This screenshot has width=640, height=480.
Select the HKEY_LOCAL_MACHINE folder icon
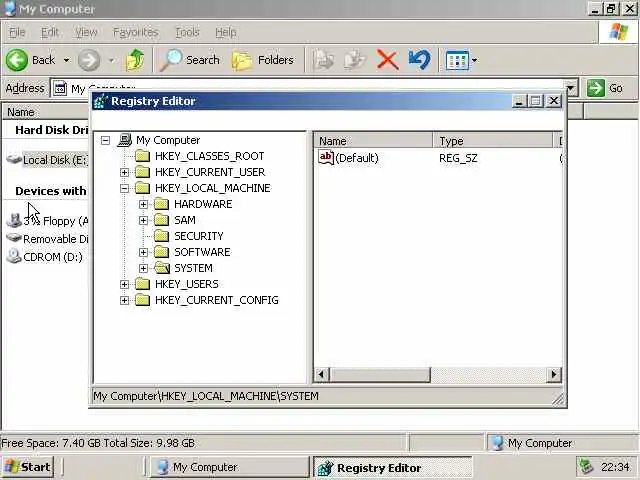[x=142, y=188]
